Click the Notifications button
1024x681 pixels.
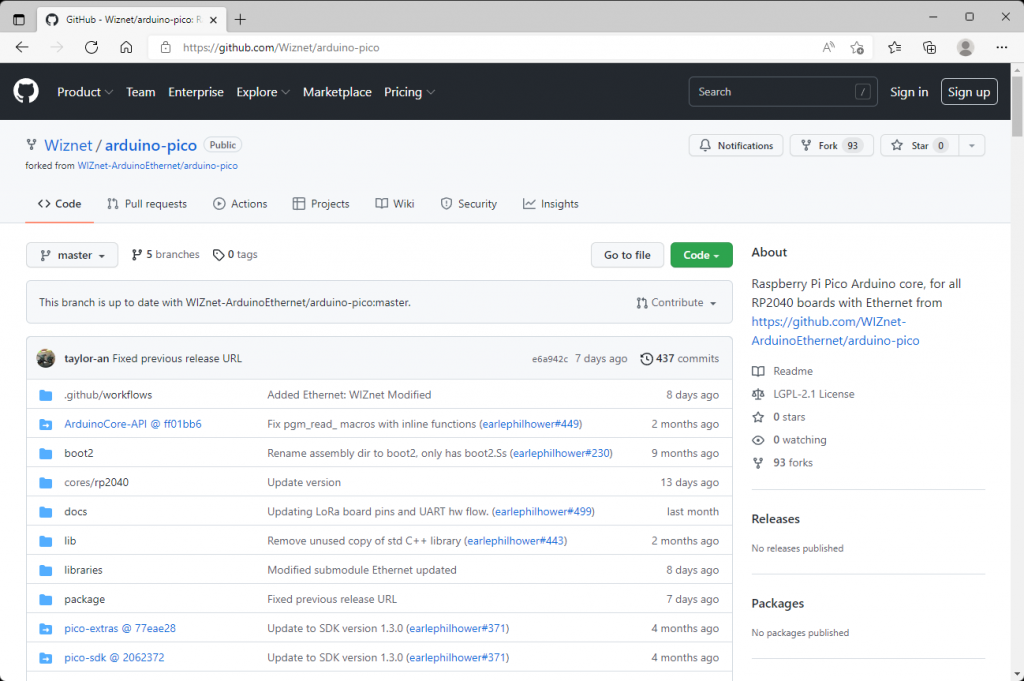click(x=736, y=146)
